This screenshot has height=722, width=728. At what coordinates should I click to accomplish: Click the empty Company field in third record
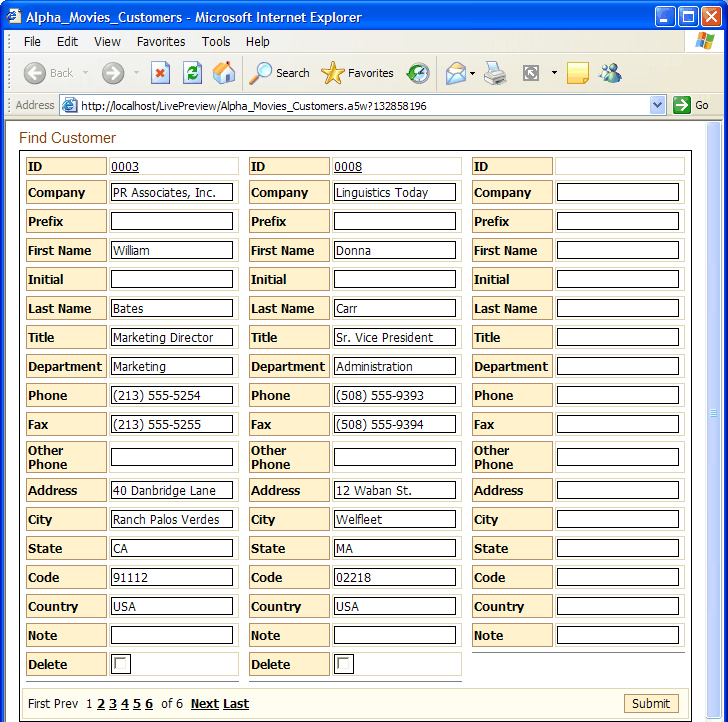[x=618, y=192]
